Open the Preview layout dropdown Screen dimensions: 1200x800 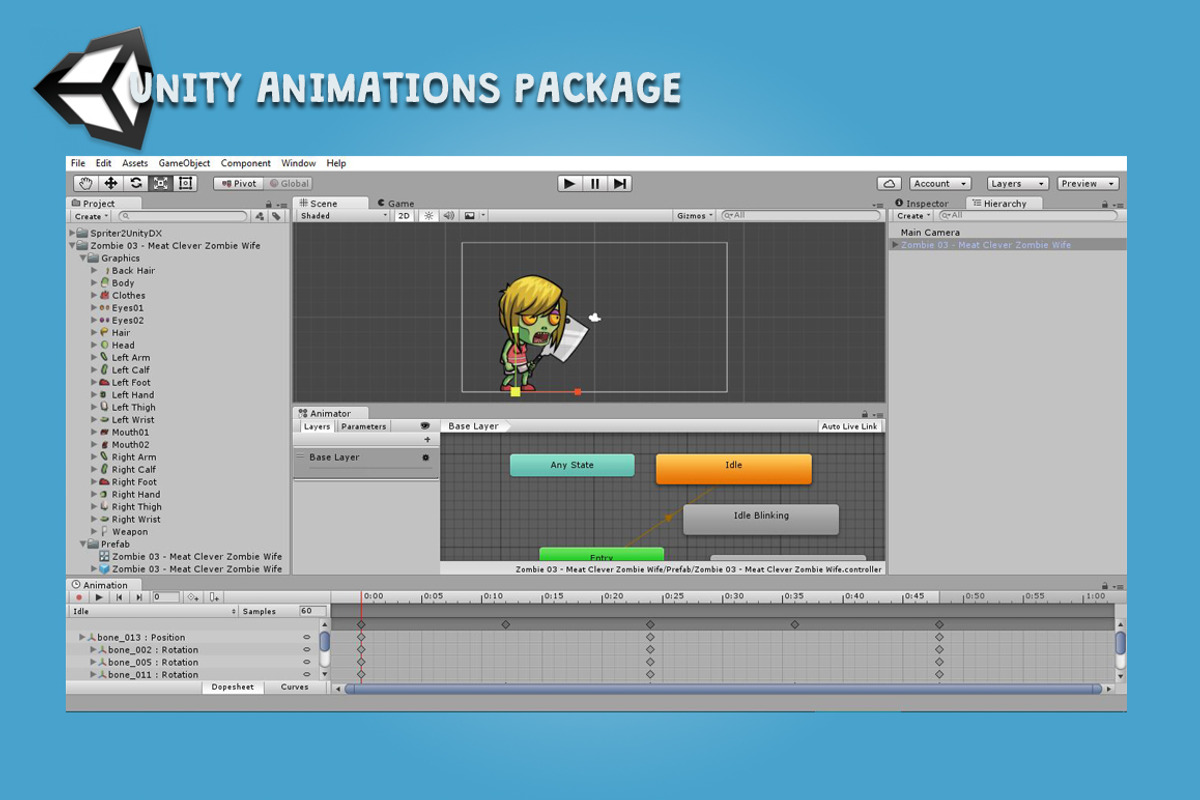coord(1088,184)
